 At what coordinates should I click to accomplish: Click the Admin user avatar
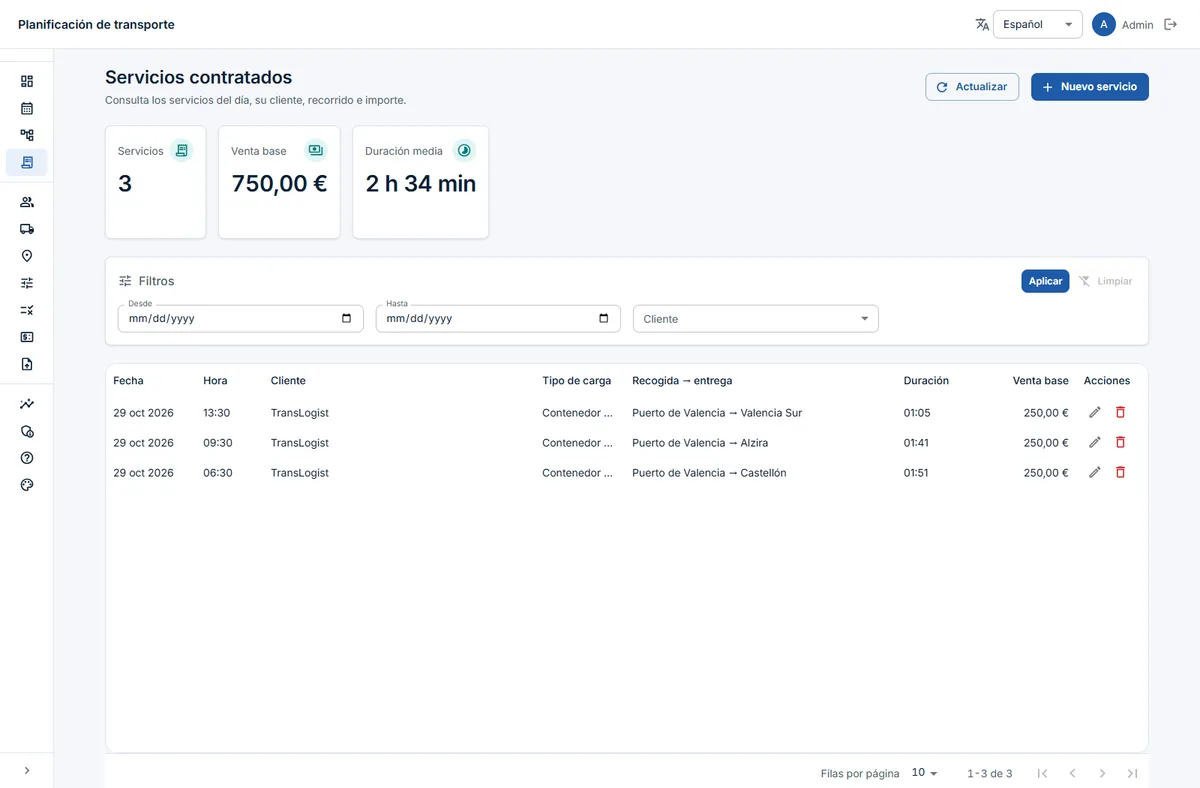1104,25
